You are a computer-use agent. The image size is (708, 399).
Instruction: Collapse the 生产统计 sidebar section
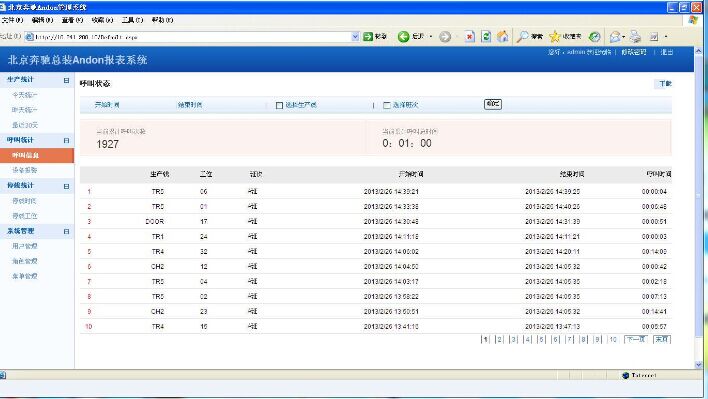click(66, 80)
